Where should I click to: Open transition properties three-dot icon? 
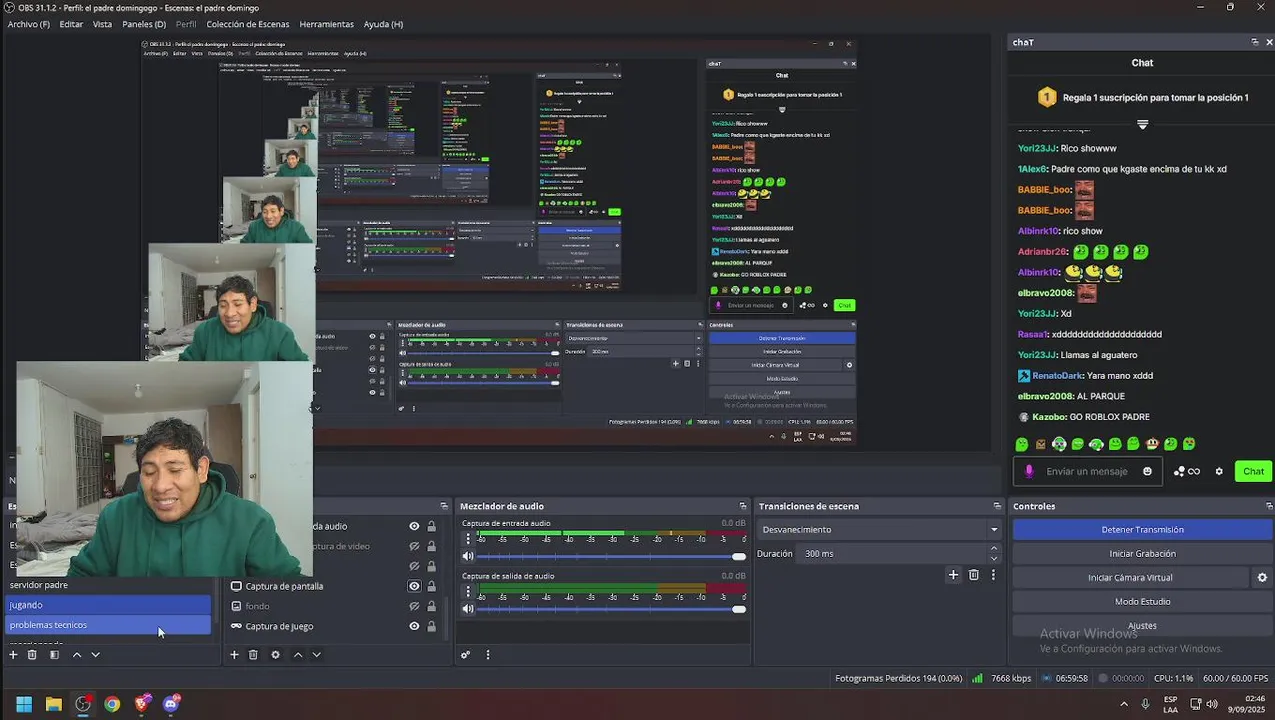tap(993, 575)
